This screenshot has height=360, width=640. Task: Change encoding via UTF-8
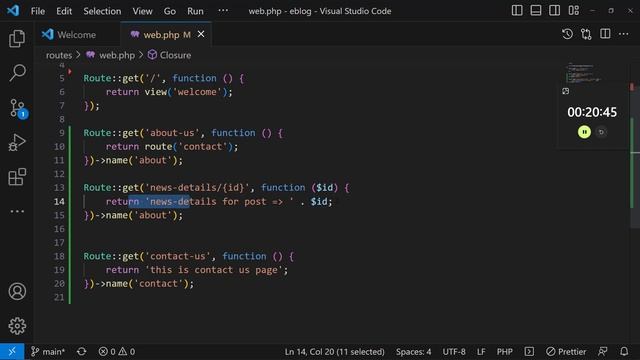point(454,351)
